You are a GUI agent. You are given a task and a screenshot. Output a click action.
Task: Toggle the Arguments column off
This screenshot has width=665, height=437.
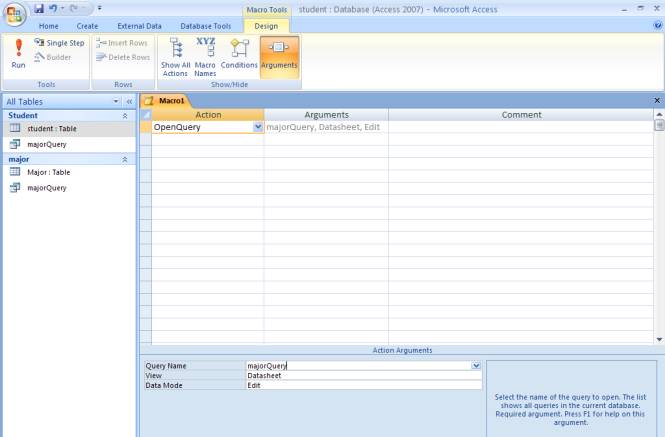tap(279, 57)
